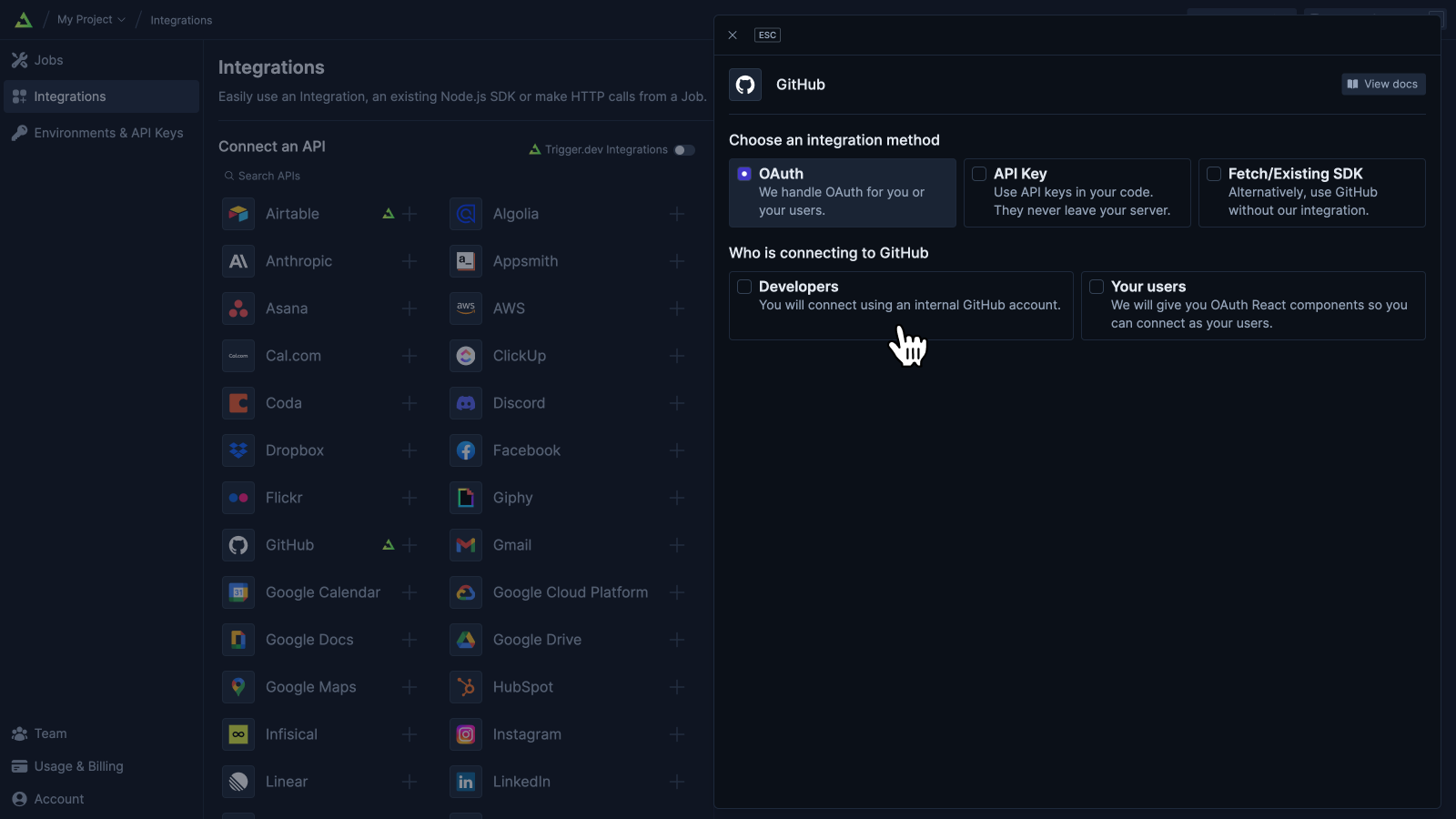Open the Discord logo icon
Screen dimensions: 1456x819
(x=466, y=403)
